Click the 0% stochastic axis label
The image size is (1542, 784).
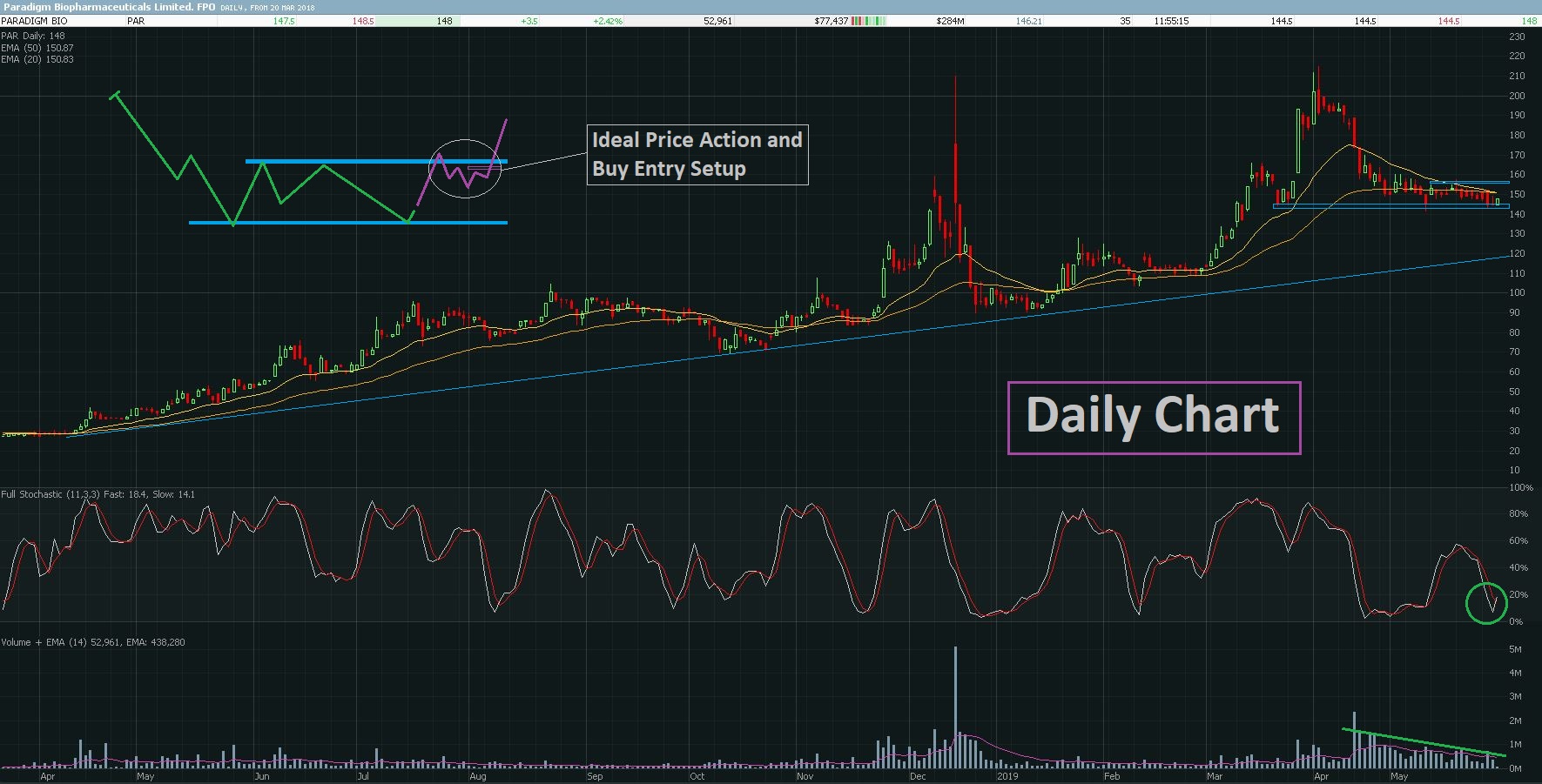[x=1516, y=621]
